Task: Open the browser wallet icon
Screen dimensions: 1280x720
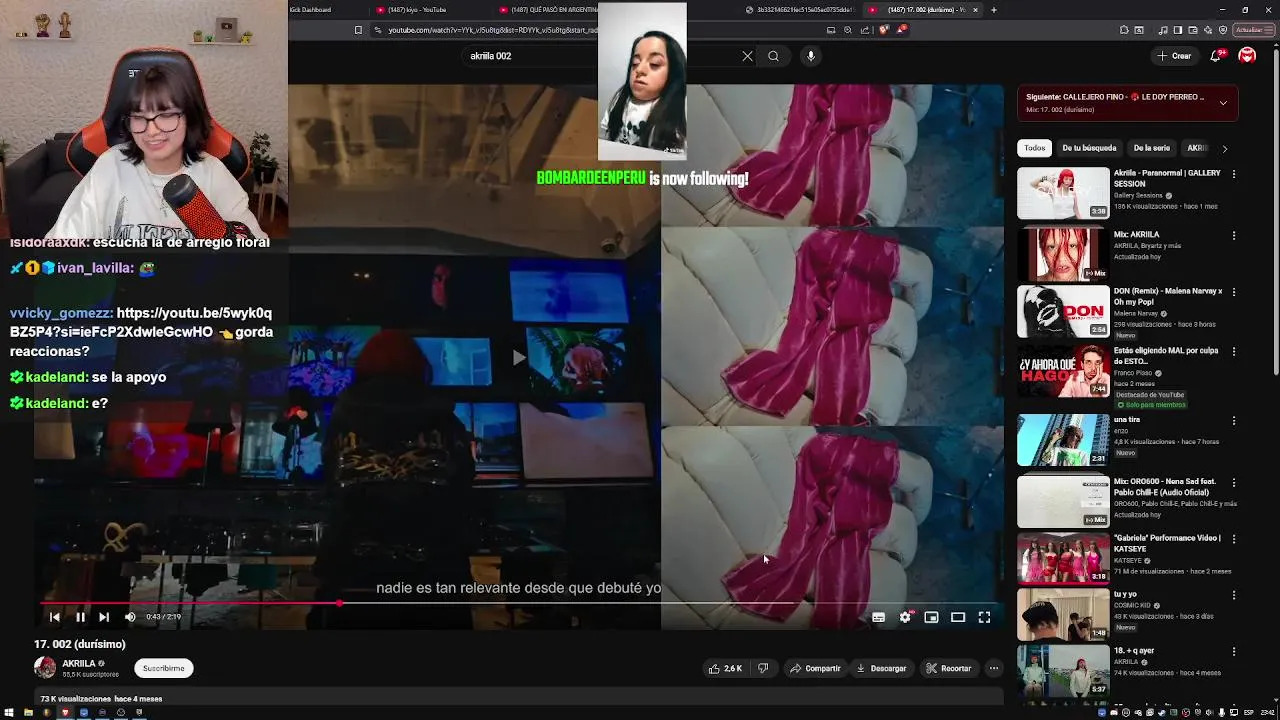Action: pyautogui.click(x=1193, y=30)
